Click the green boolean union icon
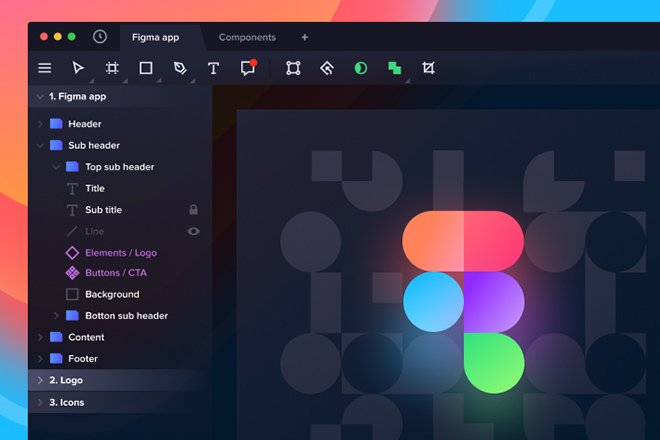The image size is (660, 440). [395, 68]
